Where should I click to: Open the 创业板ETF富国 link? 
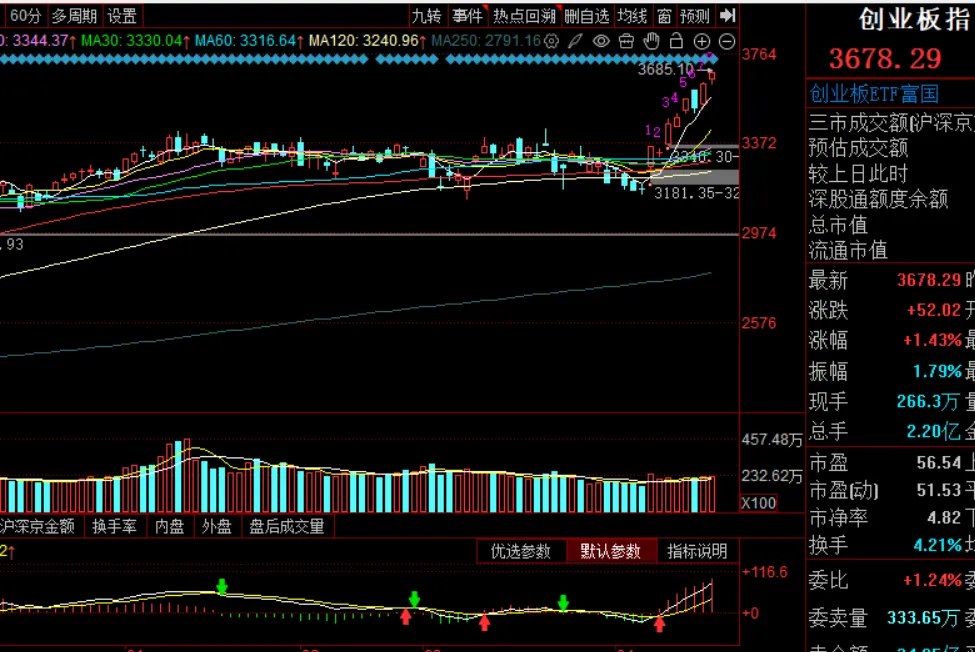[874, 94]
